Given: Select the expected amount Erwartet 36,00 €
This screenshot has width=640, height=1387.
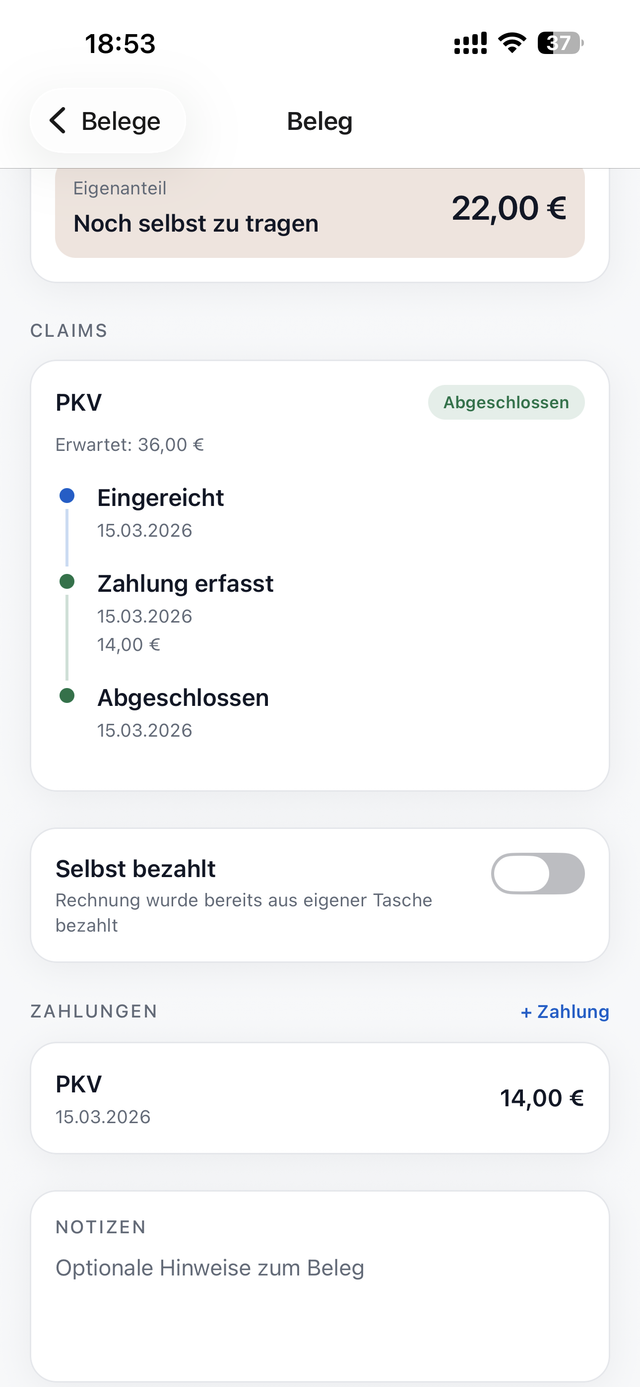Looking at the screenshot, I should coord(129,444).
